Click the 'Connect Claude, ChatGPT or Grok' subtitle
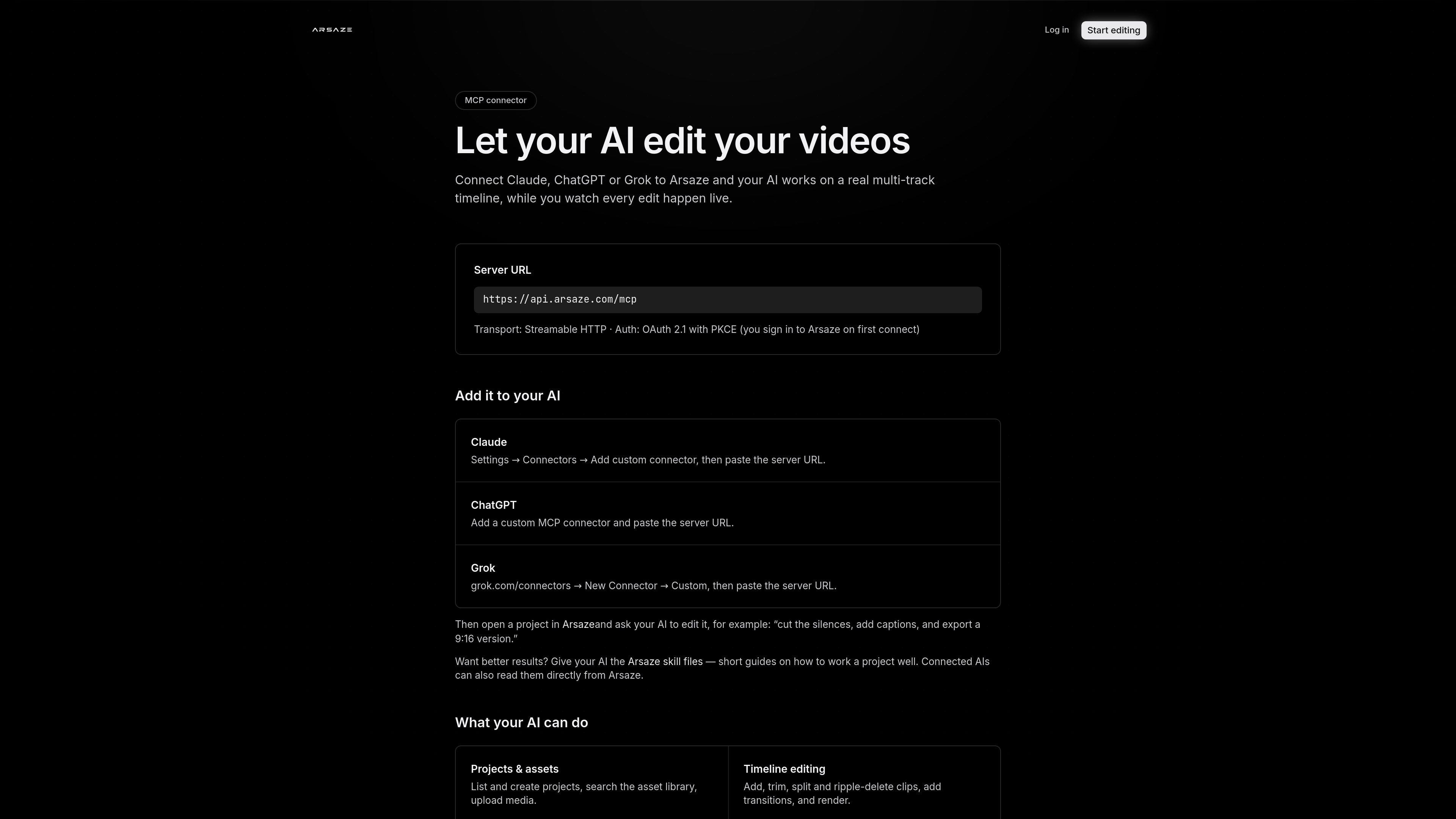Viewport: 1456px width, 819px height. pyautogui.click(x=695, y=189)
